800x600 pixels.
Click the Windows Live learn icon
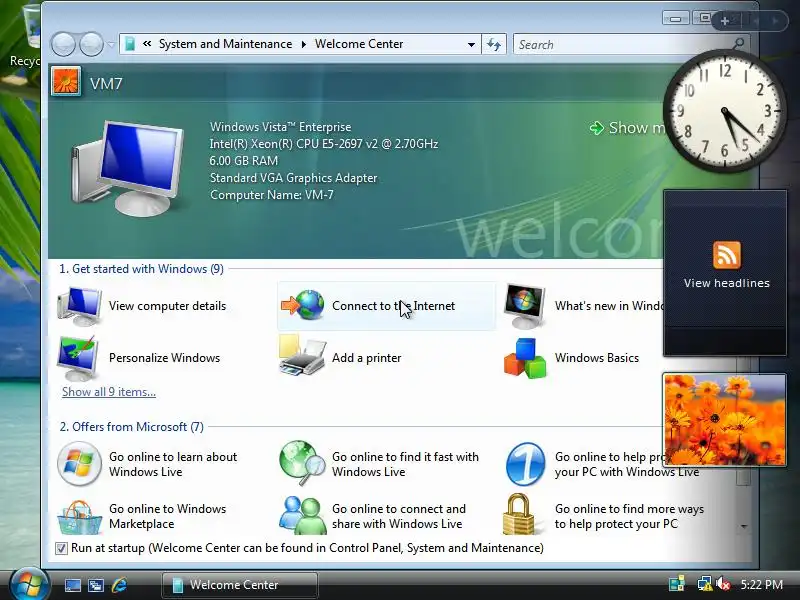tap(79, 464)
